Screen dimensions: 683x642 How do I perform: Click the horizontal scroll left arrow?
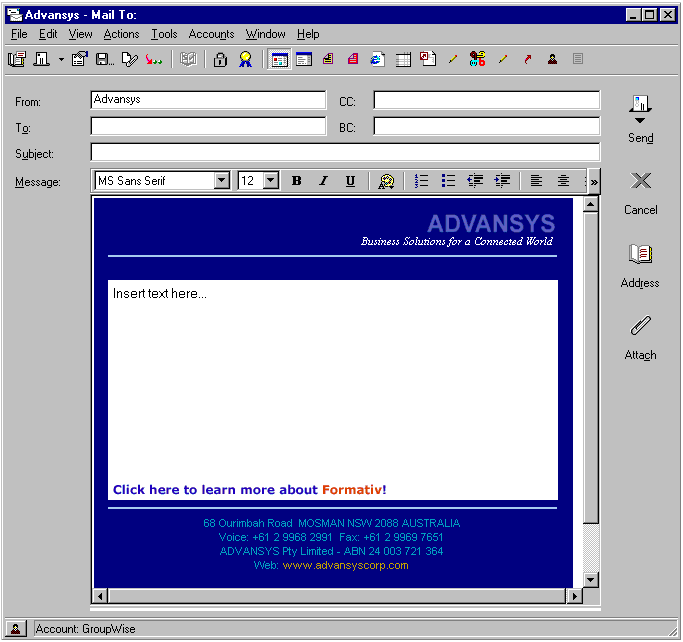101,596
